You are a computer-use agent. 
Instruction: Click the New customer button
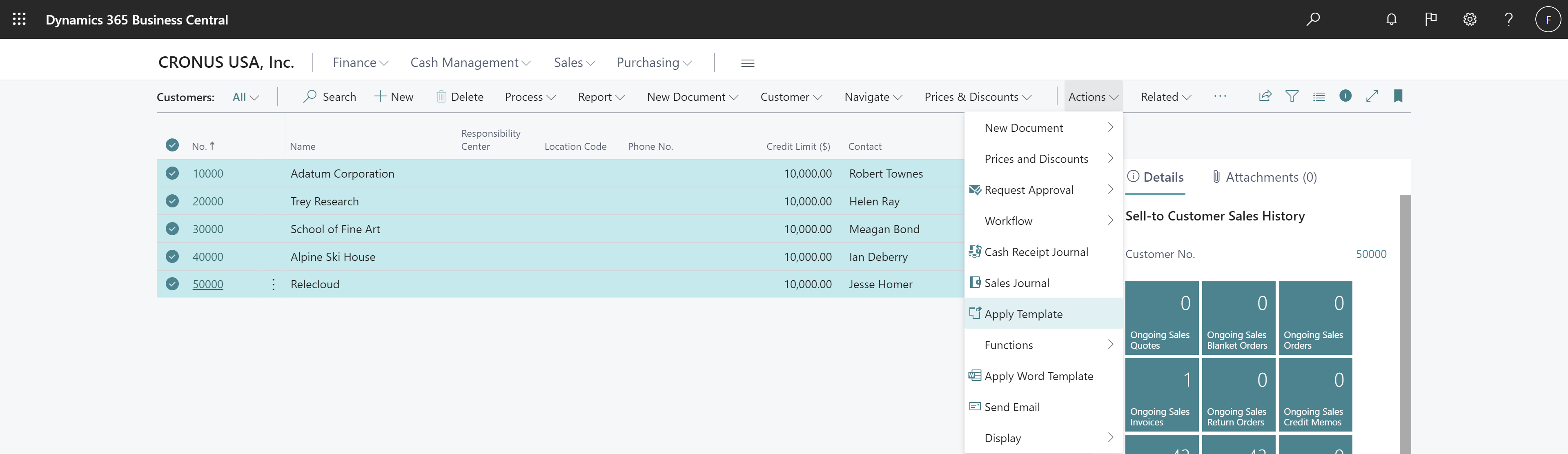point(394,97)
